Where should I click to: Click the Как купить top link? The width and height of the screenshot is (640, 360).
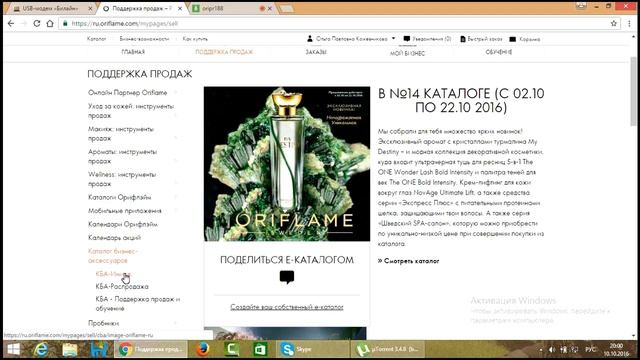coord(195,39)
